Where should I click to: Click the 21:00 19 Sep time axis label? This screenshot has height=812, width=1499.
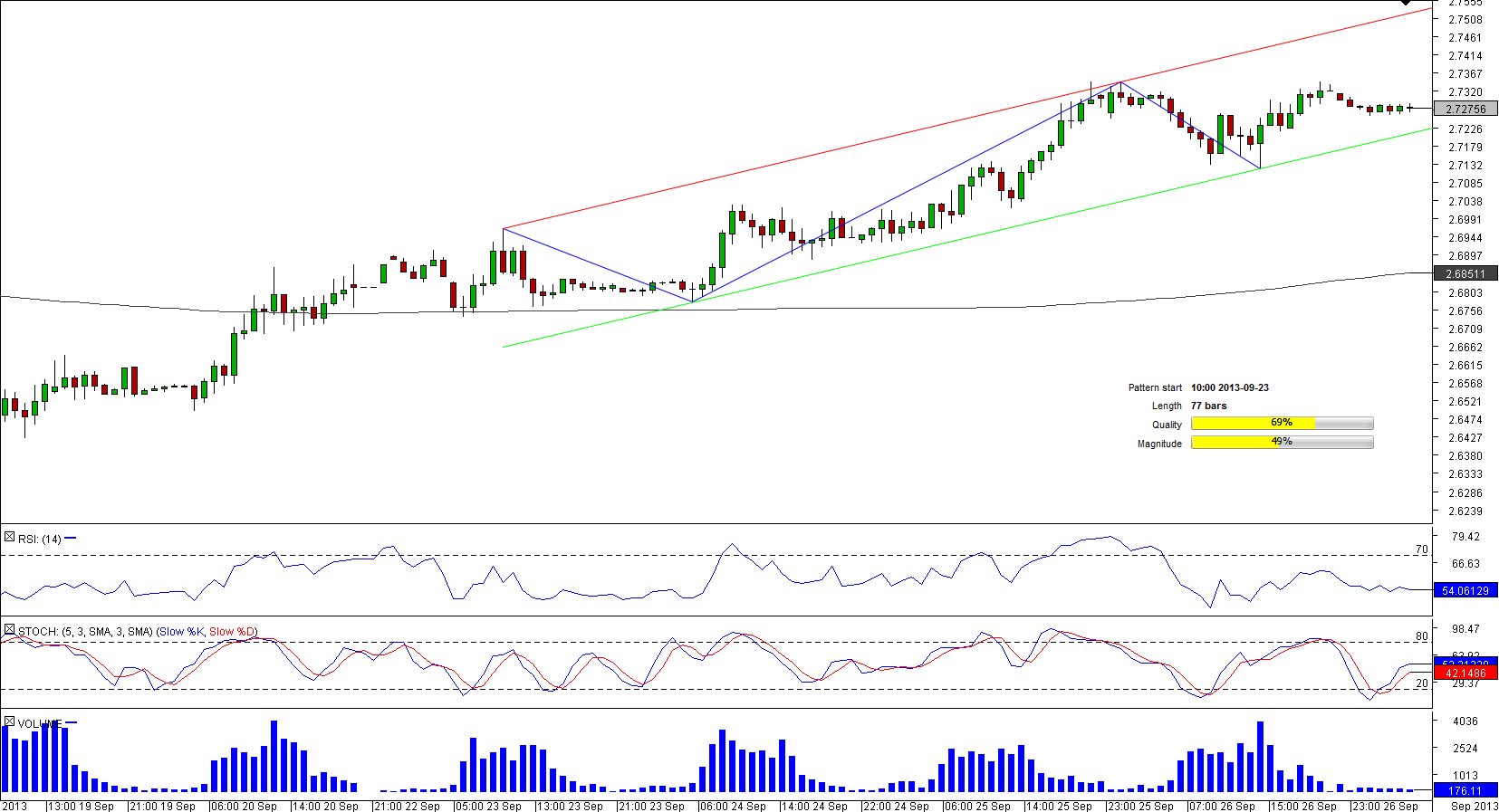point(163,806)
